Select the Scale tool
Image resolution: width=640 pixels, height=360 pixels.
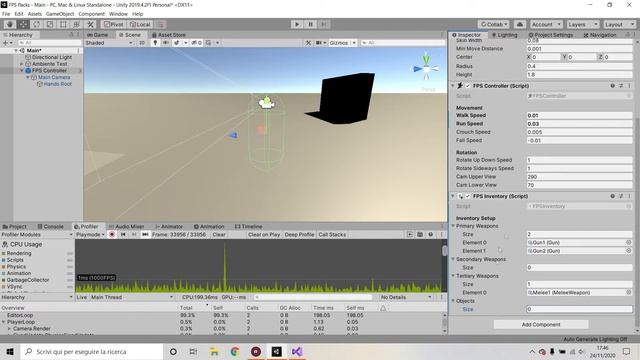50,24
